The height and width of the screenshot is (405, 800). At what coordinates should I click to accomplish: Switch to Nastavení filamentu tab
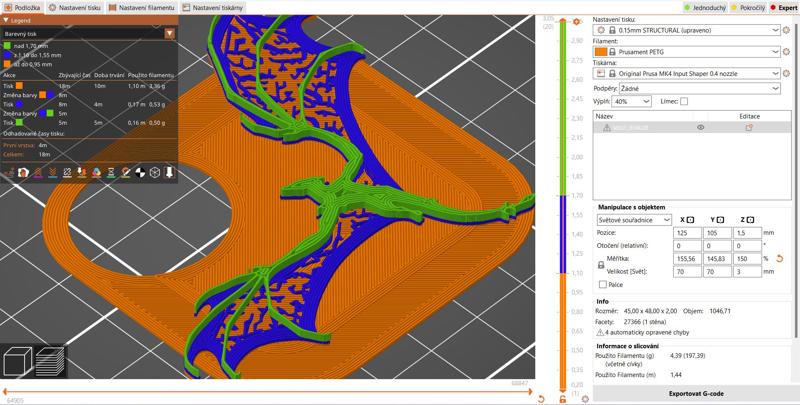pos(141,8)
